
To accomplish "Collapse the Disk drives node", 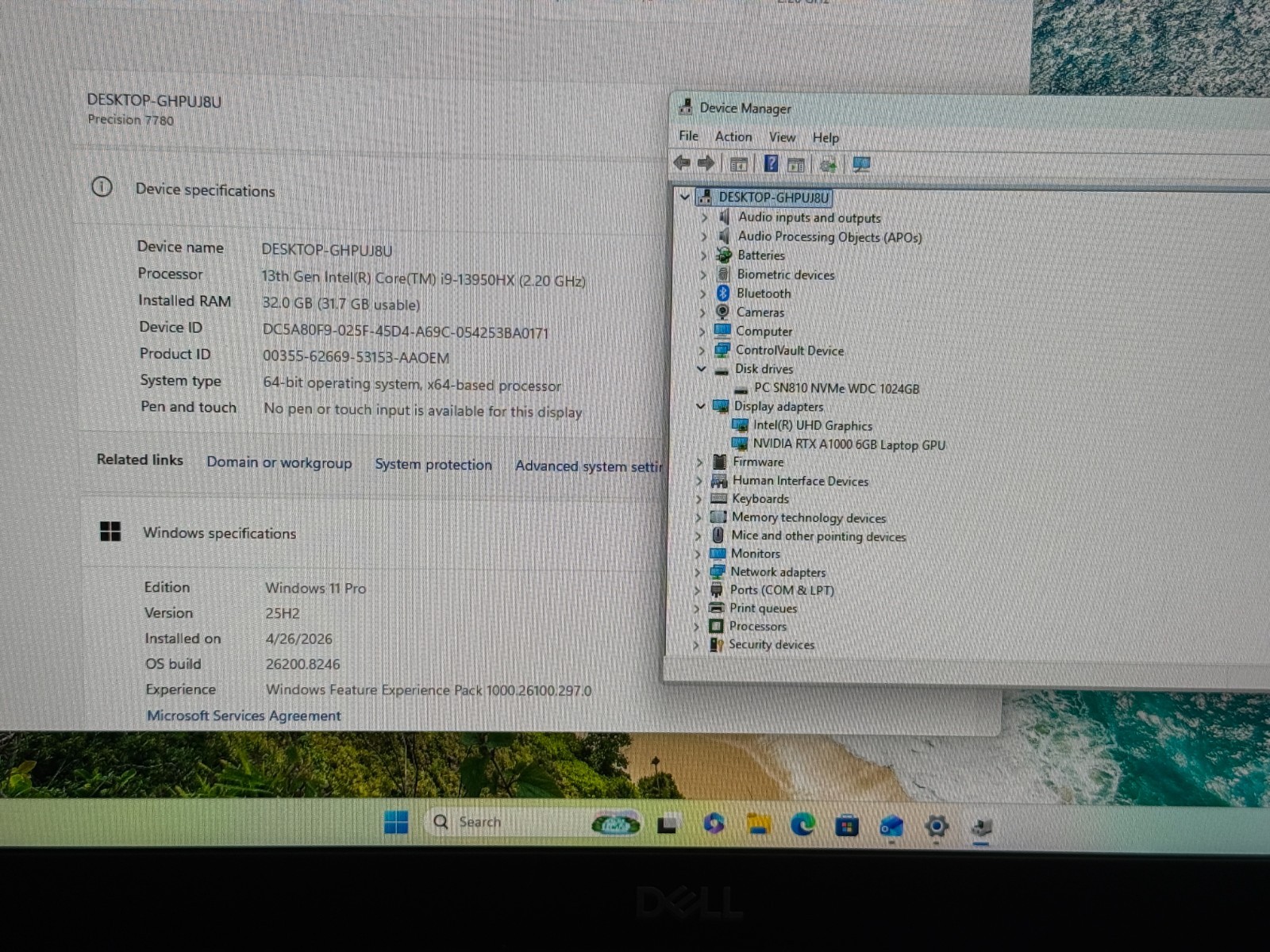I will pos(701,368).
